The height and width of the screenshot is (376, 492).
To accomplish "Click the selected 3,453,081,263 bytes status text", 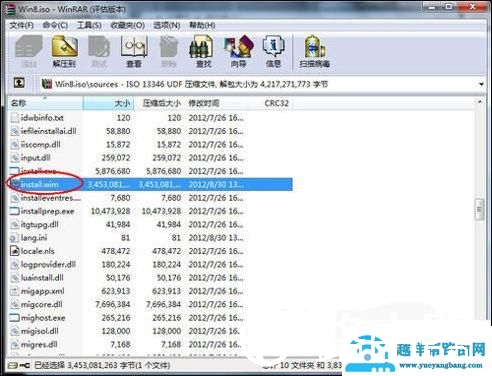I will click(x=102, y=366).
